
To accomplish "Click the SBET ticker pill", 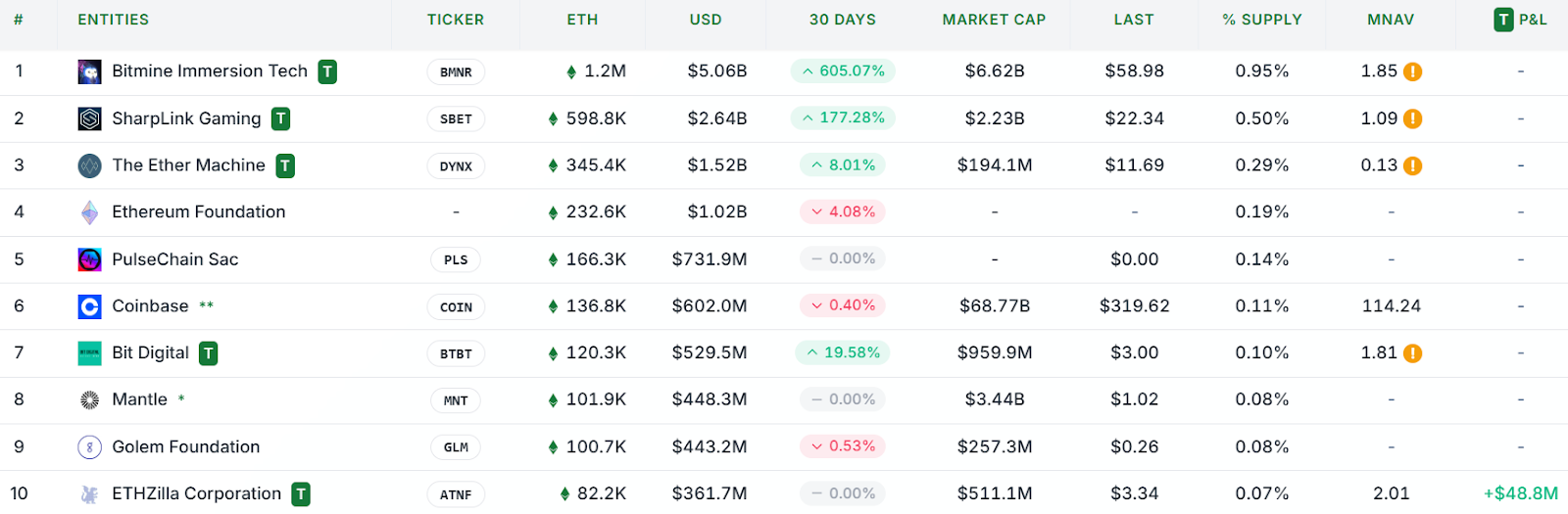I will [456, 119].
